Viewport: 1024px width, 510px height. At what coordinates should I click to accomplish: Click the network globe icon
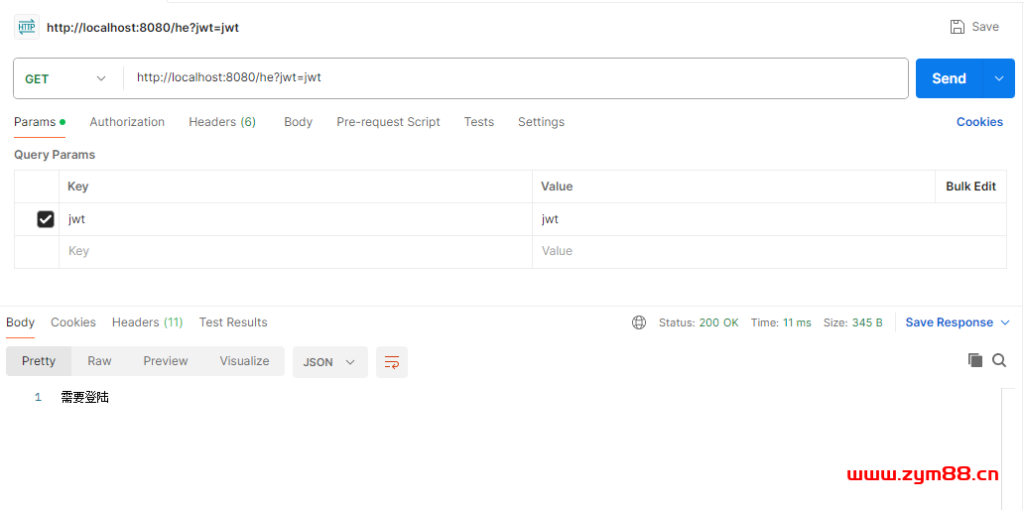(x=639, y=323)
